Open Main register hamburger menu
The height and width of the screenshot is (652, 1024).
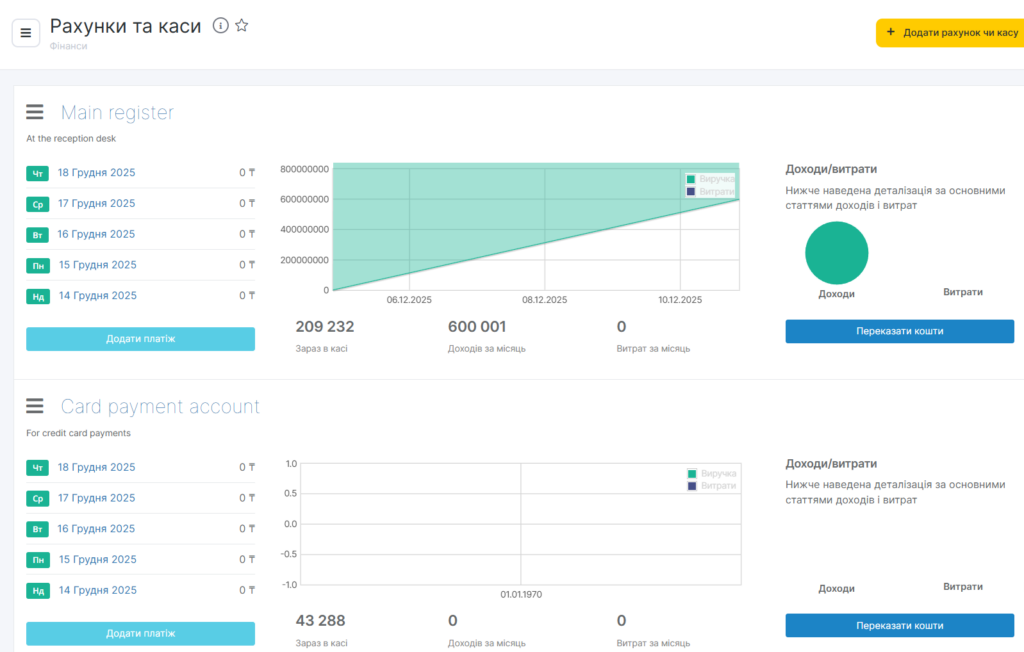[35, 112]
